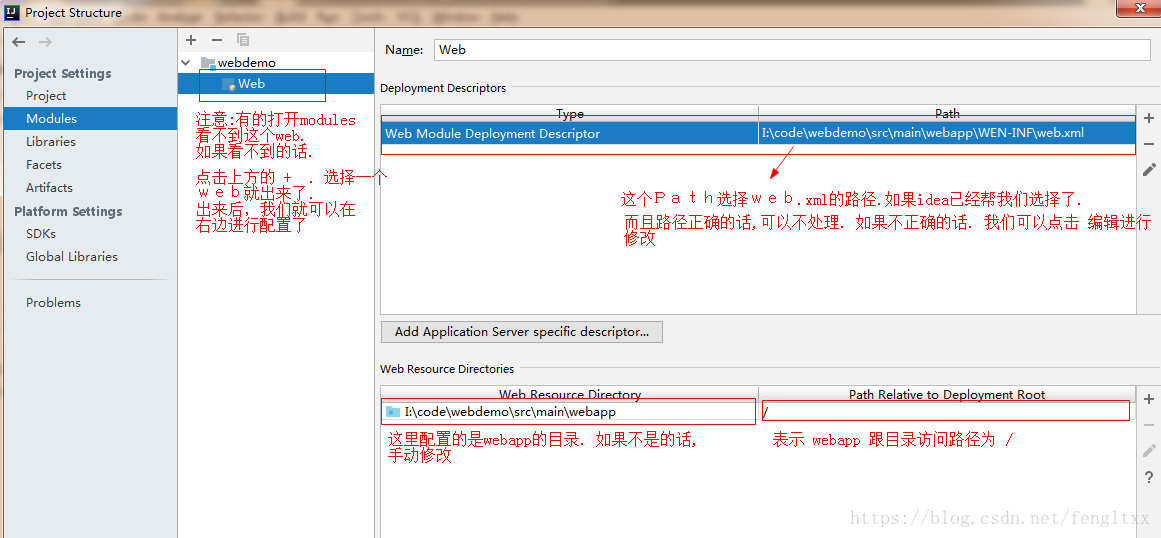Open the Problems section
Viewport: 1161px width, 538px height.
tap(53, 302)
